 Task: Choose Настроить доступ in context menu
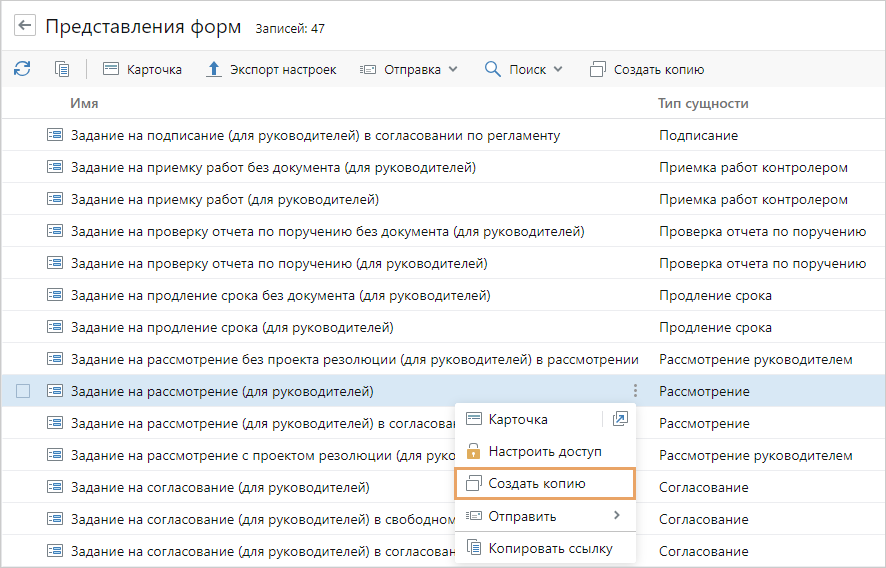point(544,451)
